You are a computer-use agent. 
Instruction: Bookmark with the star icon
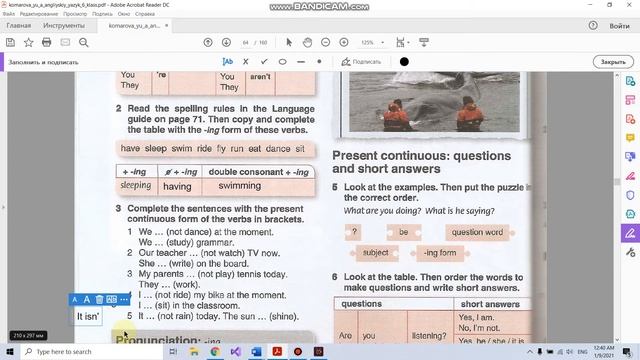coord(29,42)
